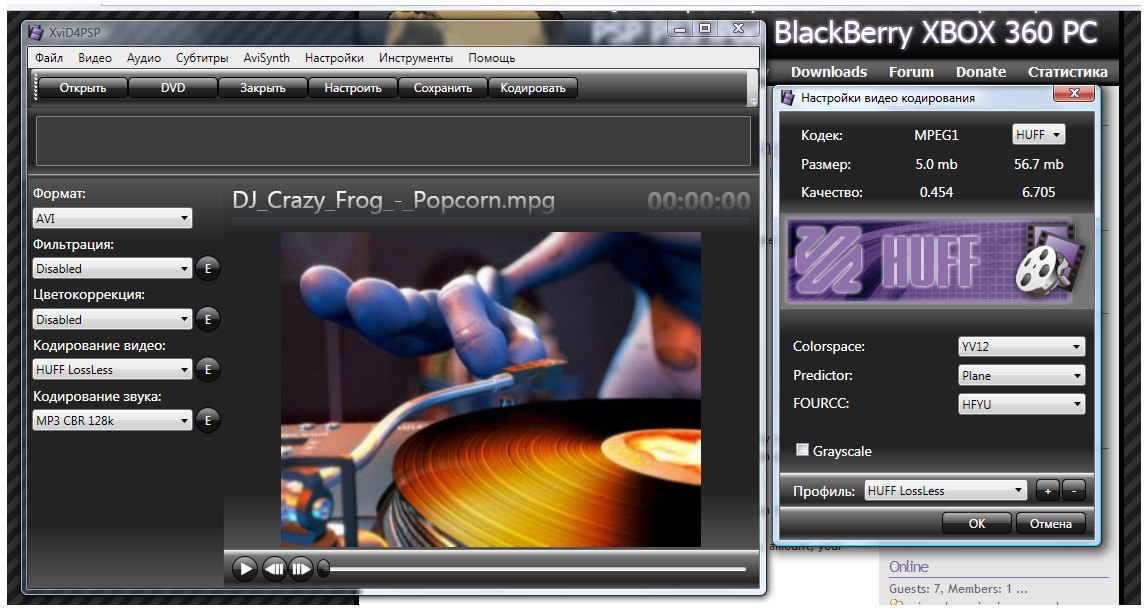
Task: Expand the Формат AVI dropdown
Action: [x=113, y=218]
